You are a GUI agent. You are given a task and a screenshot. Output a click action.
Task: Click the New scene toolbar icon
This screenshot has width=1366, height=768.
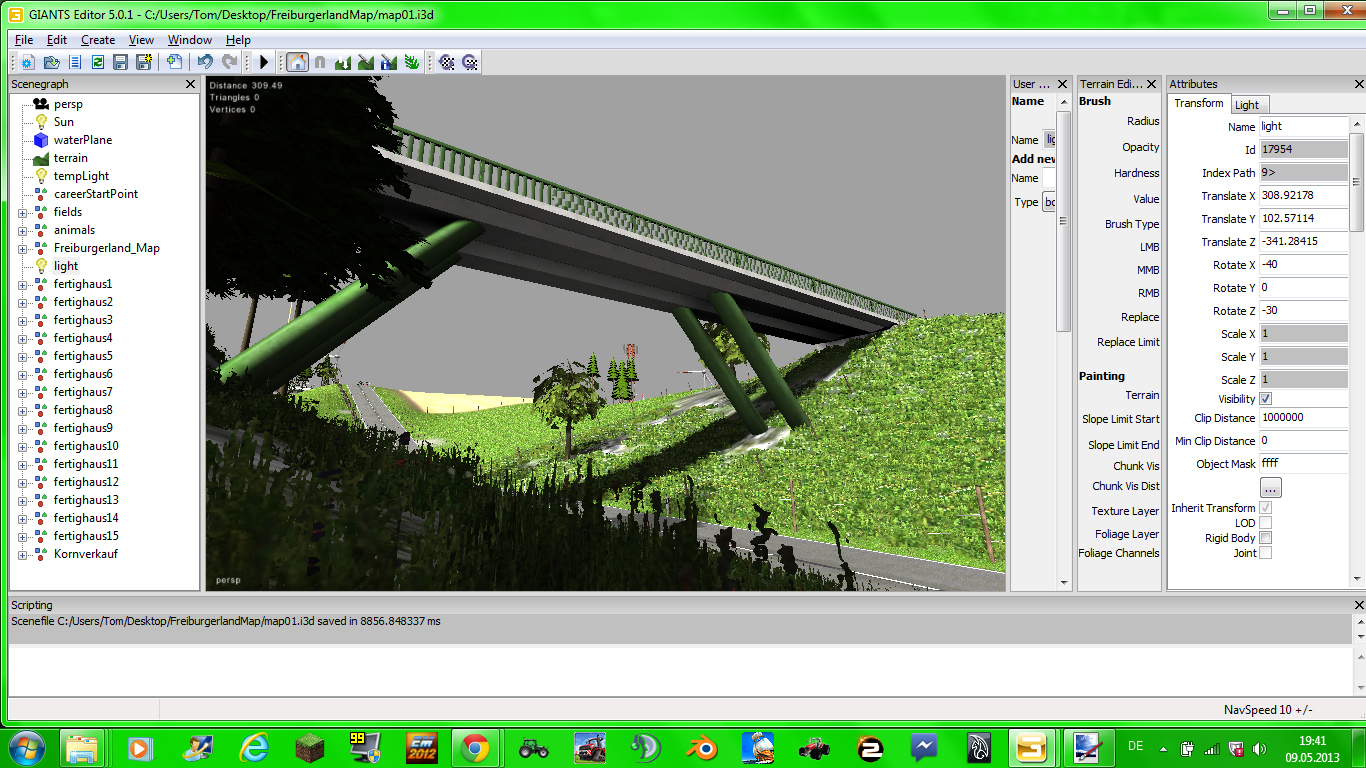(x=27, y=62)
